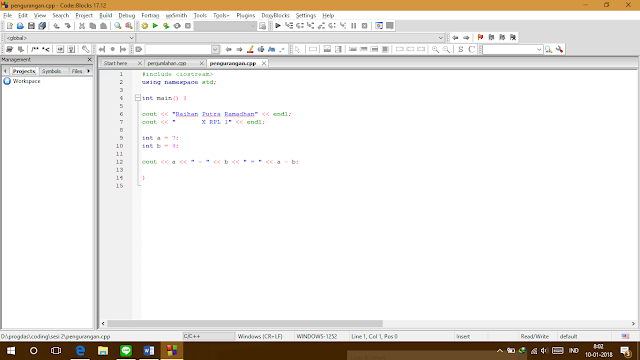The height and width of the screenshot is (360, 640).
Task: Open the Settings menu
Action: click(306, 16)
